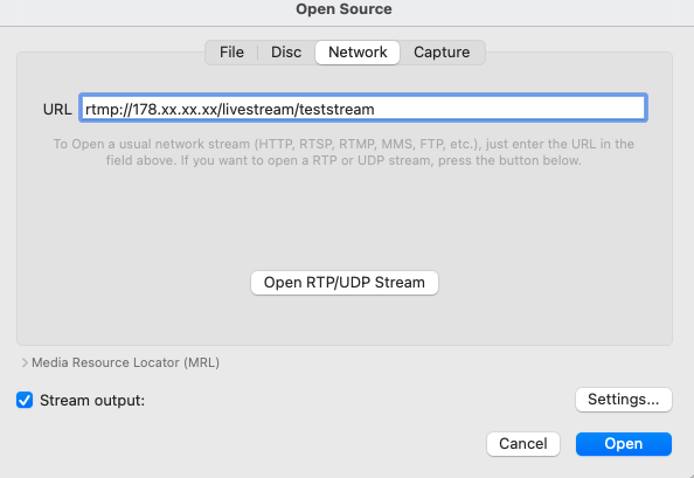The width and height of the screenshot is (694, 478).
Task: Go to the Capture tab
Action: tap(442, 52)
